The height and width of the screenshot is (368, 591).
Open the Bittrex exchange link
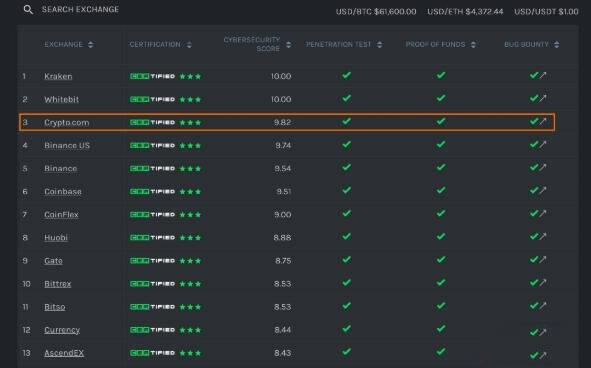tap(58, 284)
